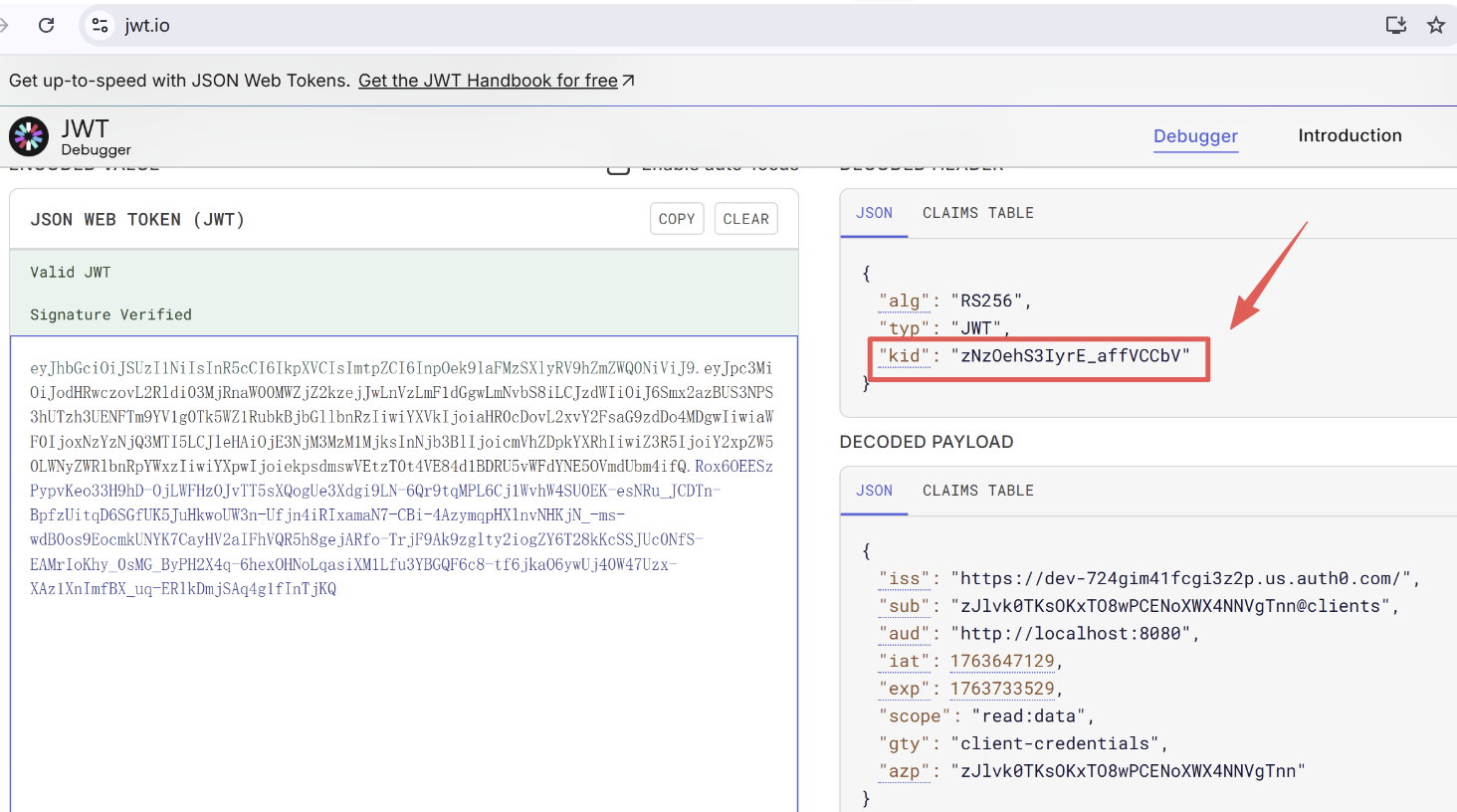Image resolution: width=1457 pixels, height=812 pixels.
Task: Click the browser forward arrow
Action: pos(4,25)
